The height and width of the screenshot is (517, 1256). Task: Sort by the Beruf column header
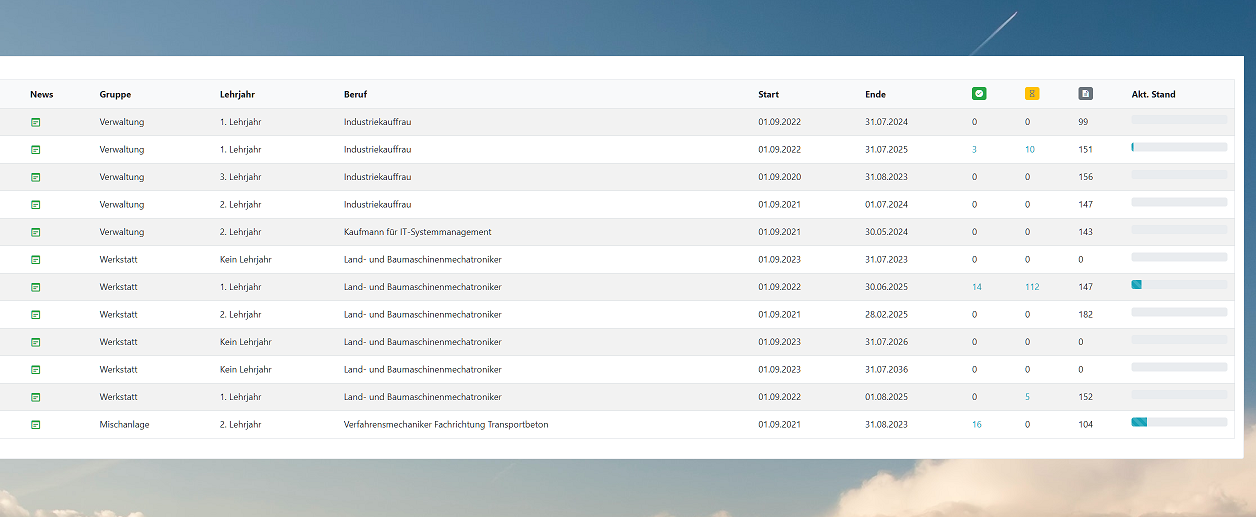pos(355,94)
